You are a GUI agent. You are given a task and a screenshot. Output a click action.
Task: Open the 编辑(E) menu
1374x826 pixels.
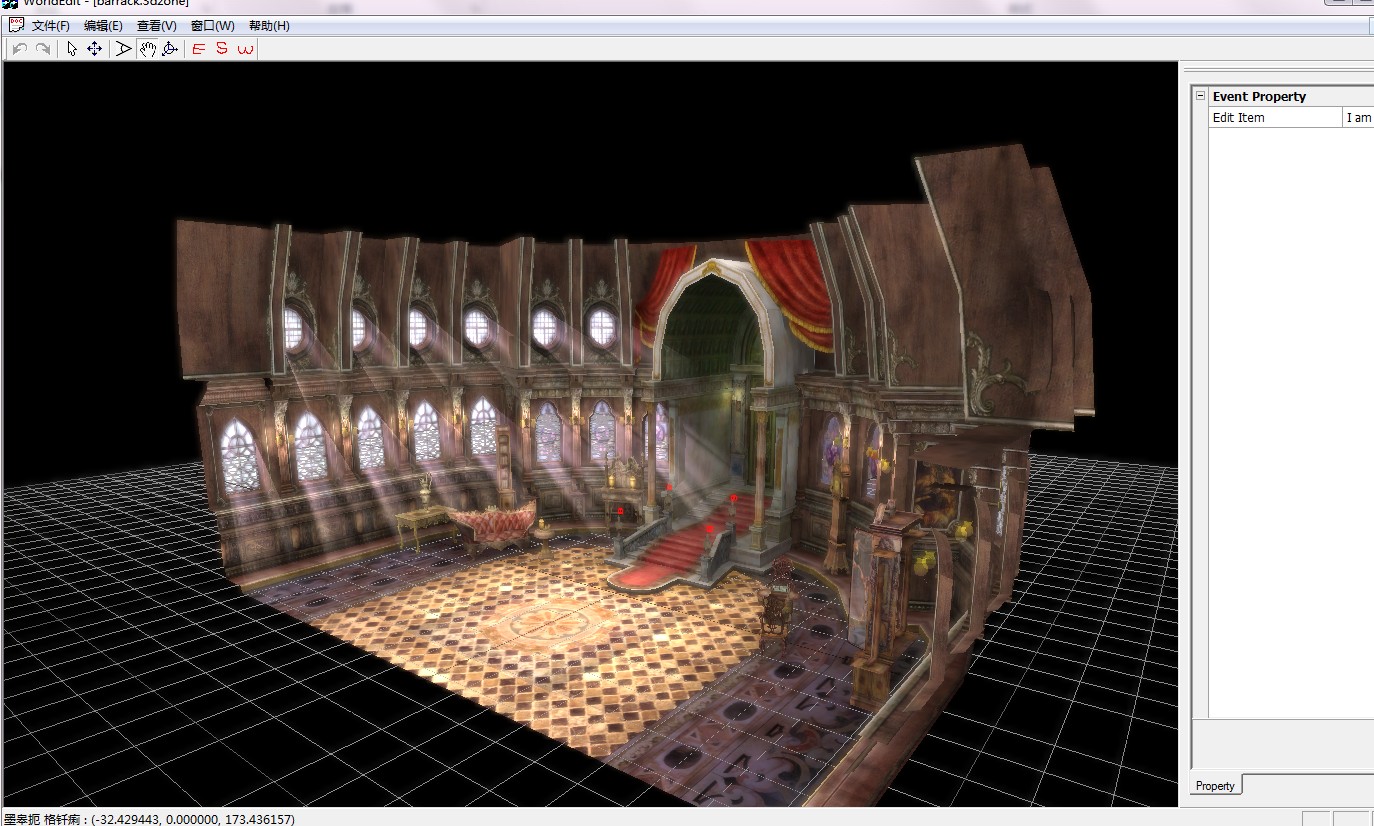[104, 26]
